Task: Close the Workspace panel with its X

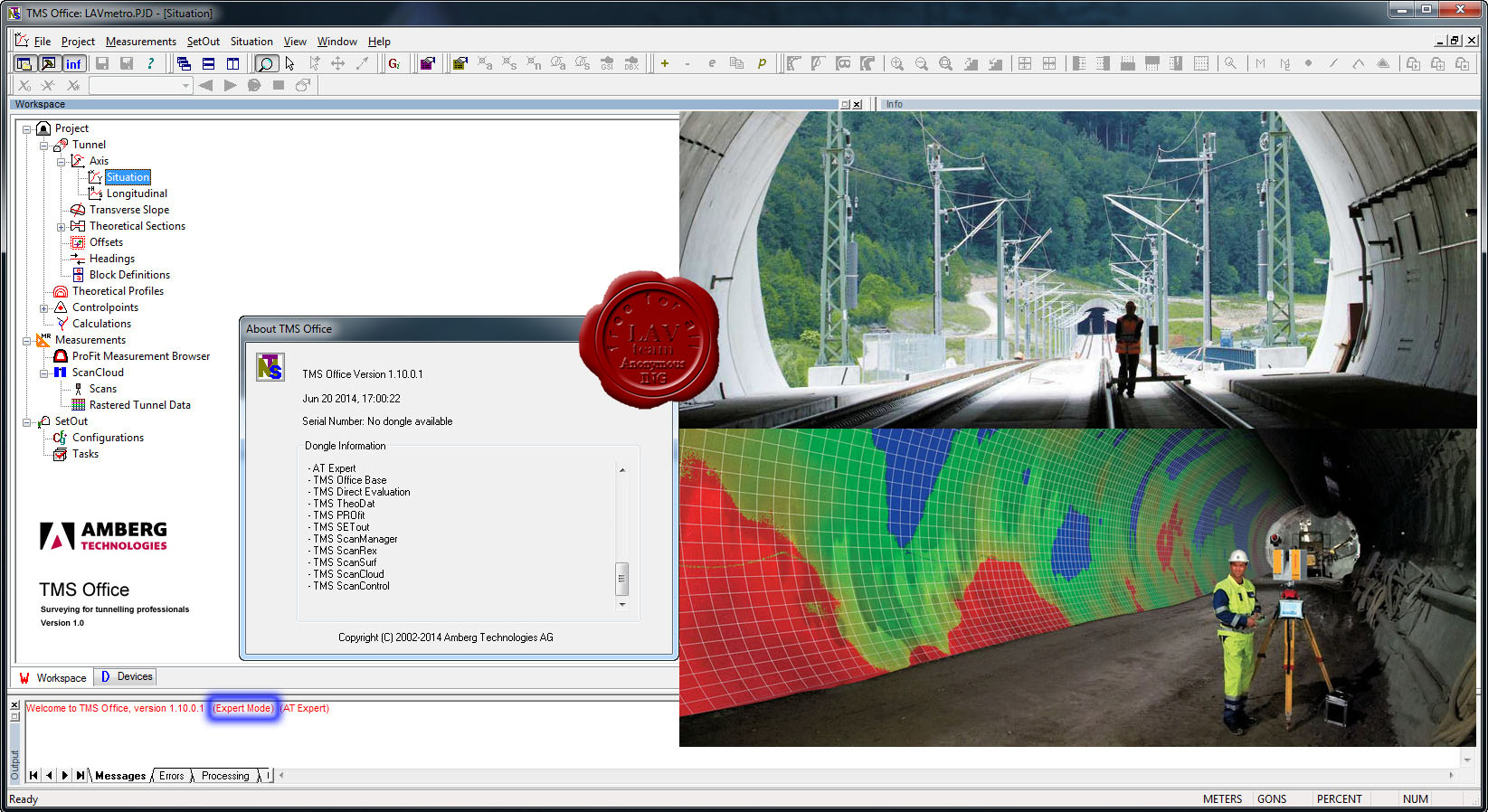Action: [857, 105]
